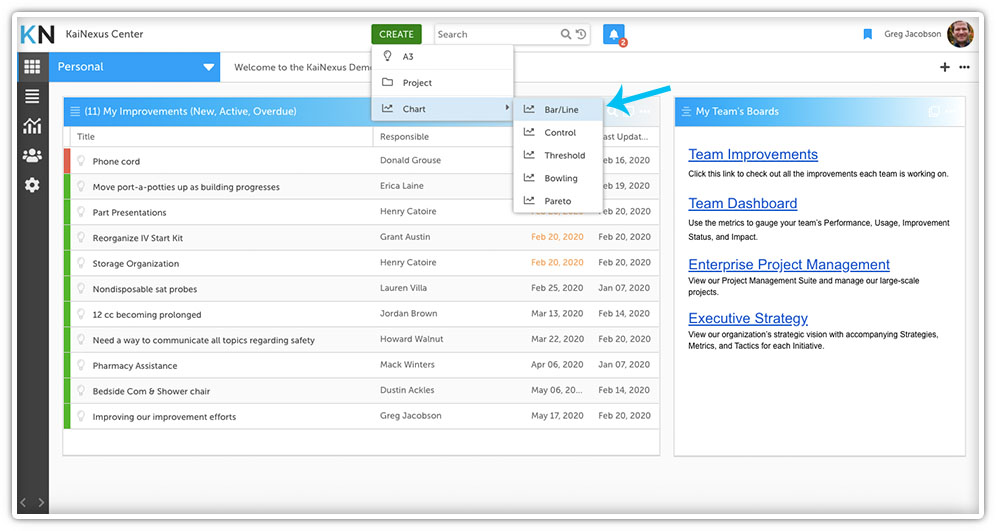Click the hamburger icon on My Team's Boards card
The image size is (996, 531).
[x=686, y=111]
